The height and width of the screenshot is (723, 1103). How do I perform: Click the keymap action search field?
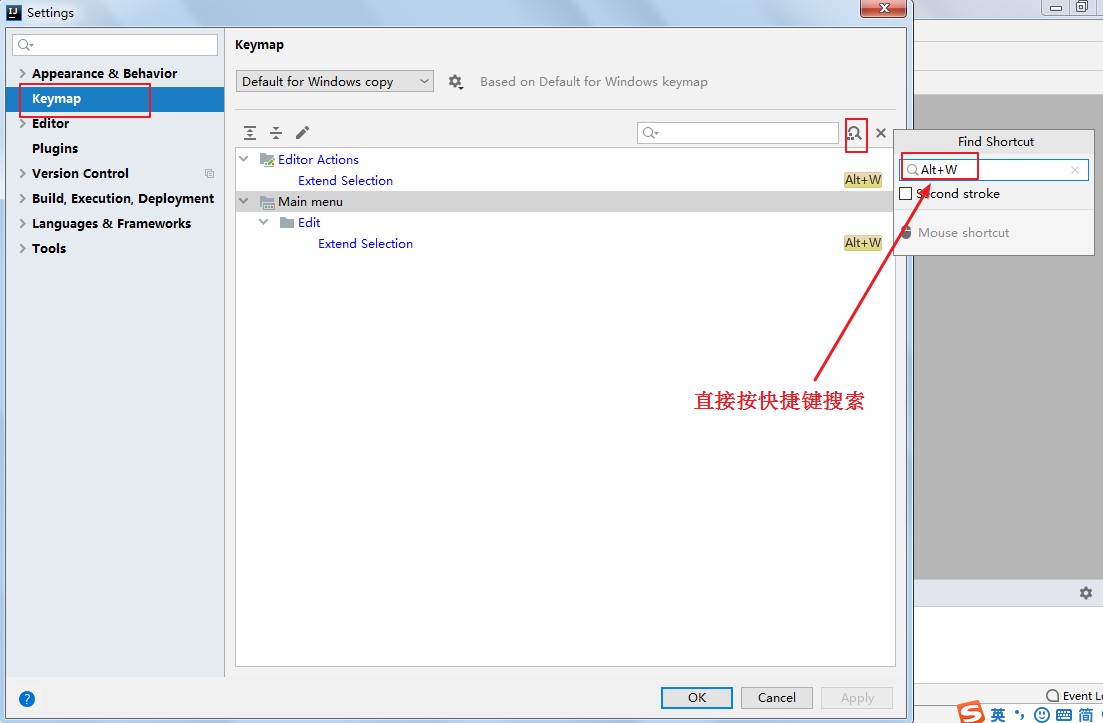pyautogui.click(x=737, y=133)
